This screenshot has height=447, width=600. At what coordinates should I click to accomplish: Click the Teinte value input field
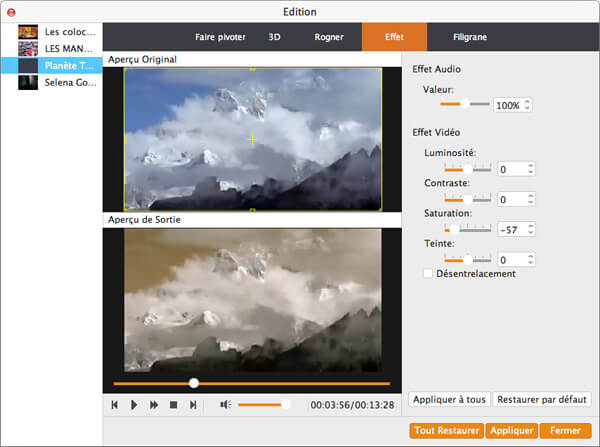coord(510,259)
